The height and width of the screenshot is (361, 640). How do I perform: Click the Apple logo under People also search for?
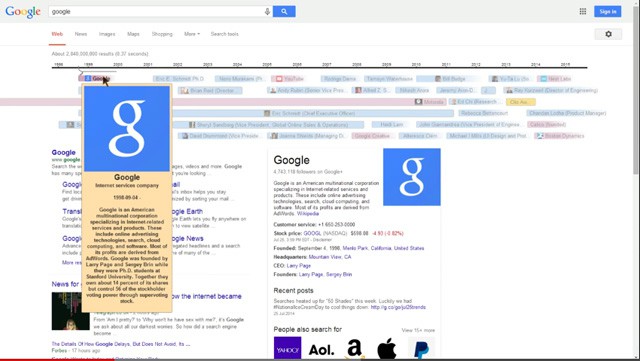(x=387, y=348)
